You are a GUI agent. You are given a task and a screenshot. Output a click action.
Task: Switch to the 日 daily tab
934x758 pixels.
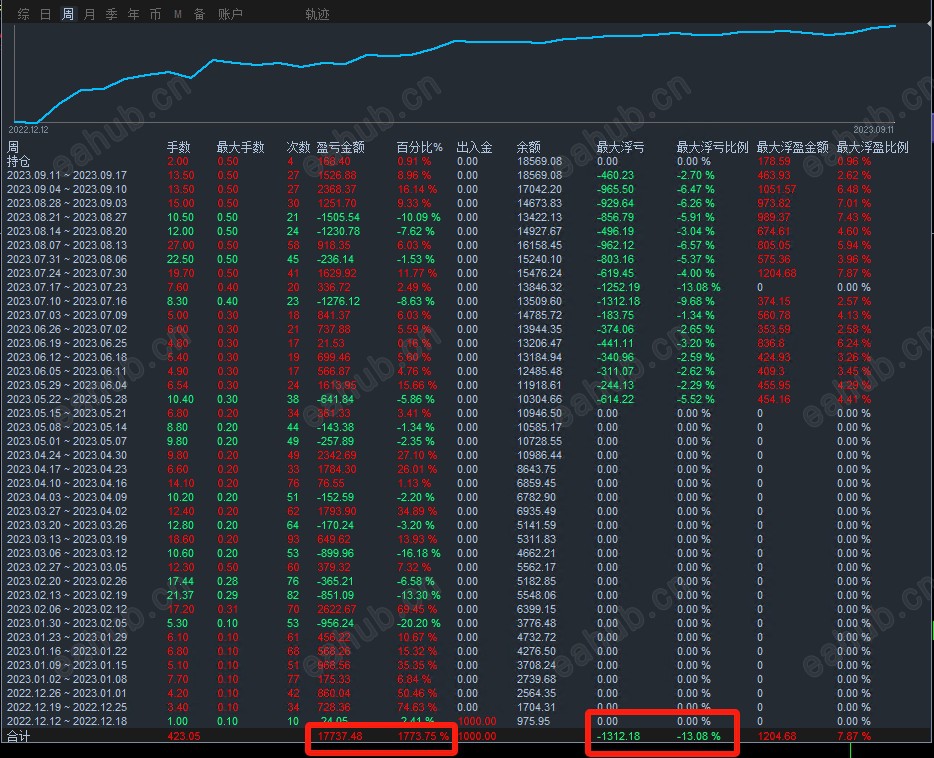pyautogui.click(x=45, y=14)
